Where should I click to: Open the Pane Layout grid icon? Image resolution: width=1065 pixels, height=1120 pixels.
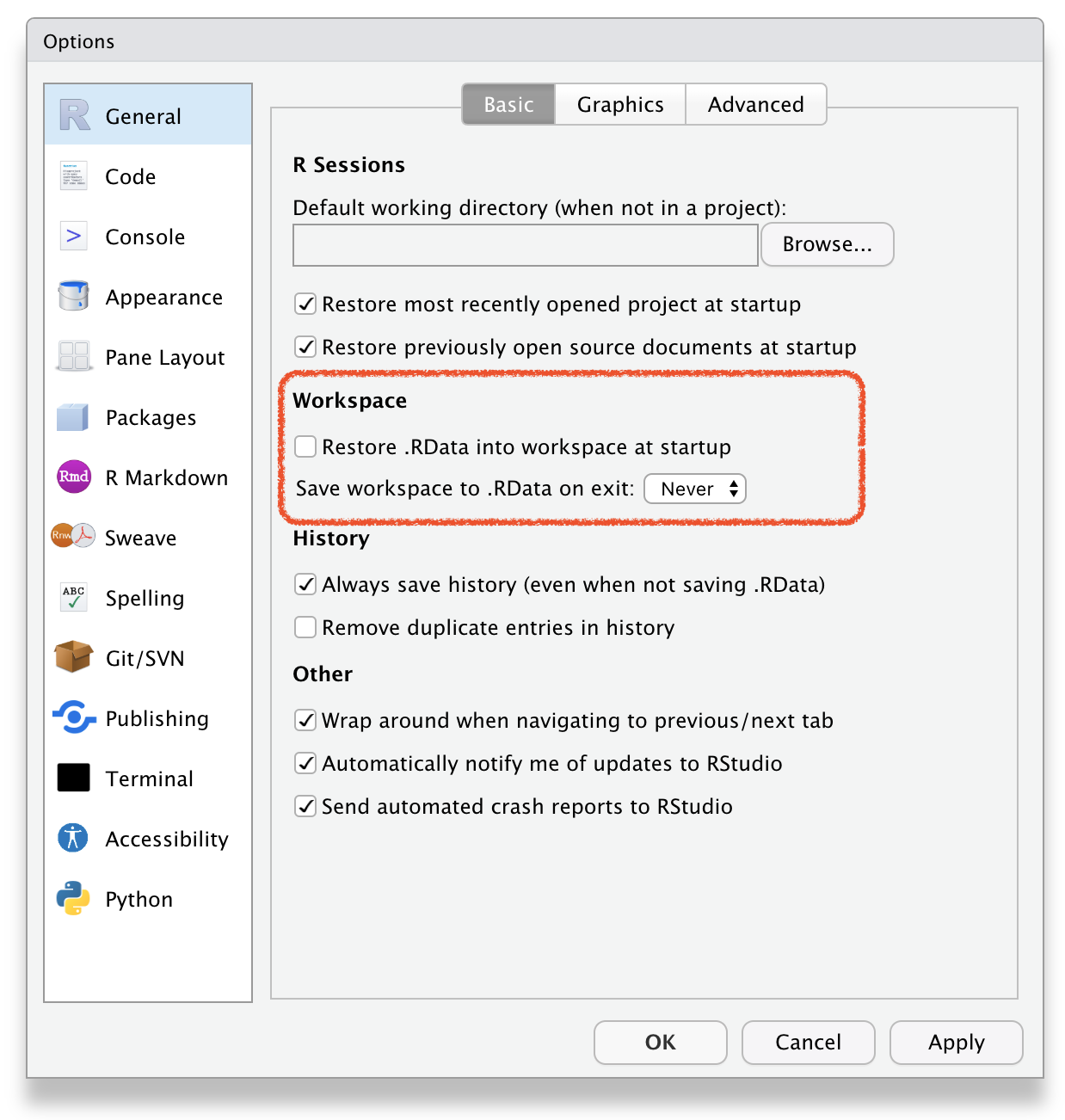[74, 356]
